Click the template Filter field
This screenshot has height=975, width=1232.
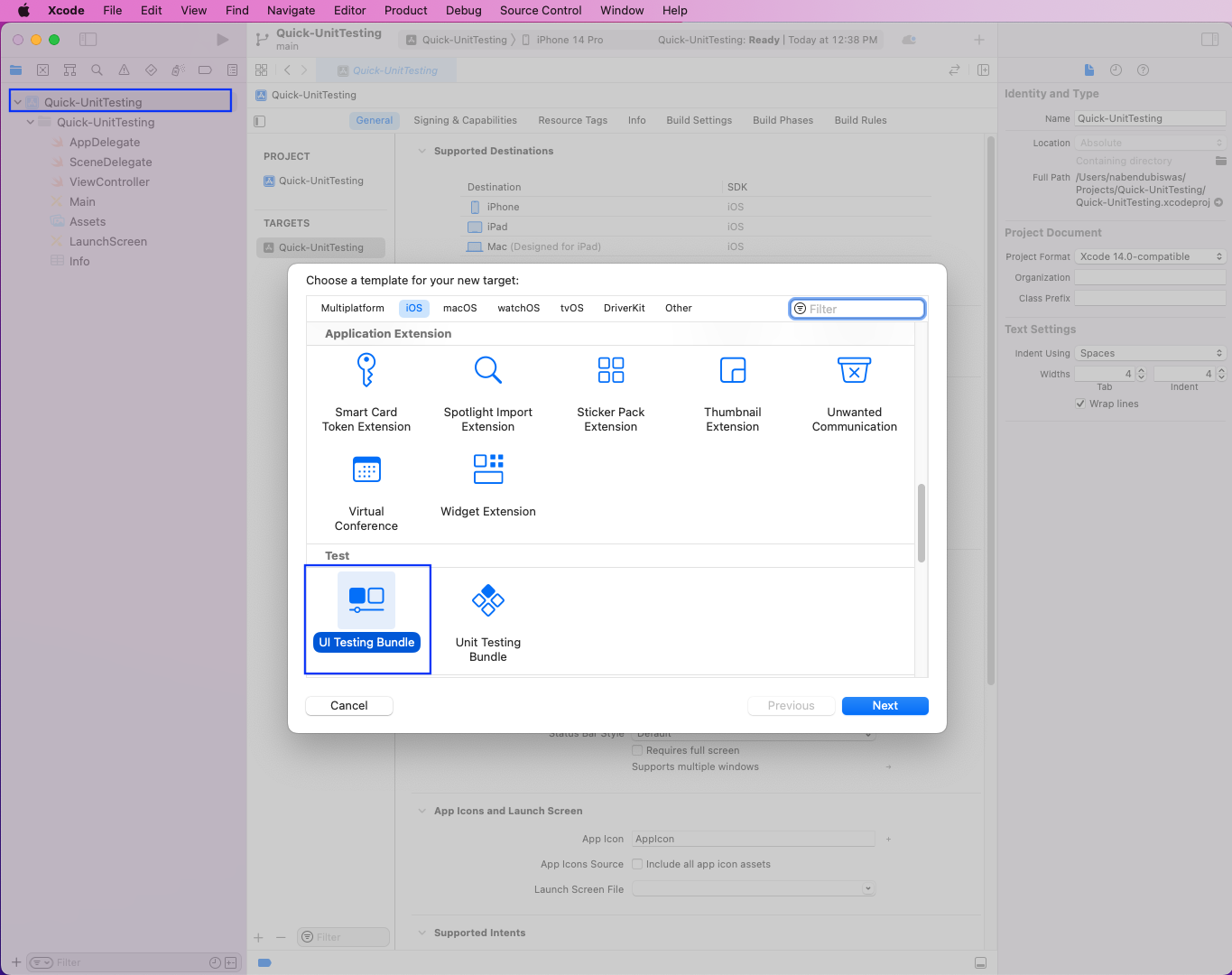(x=857, y=309)
